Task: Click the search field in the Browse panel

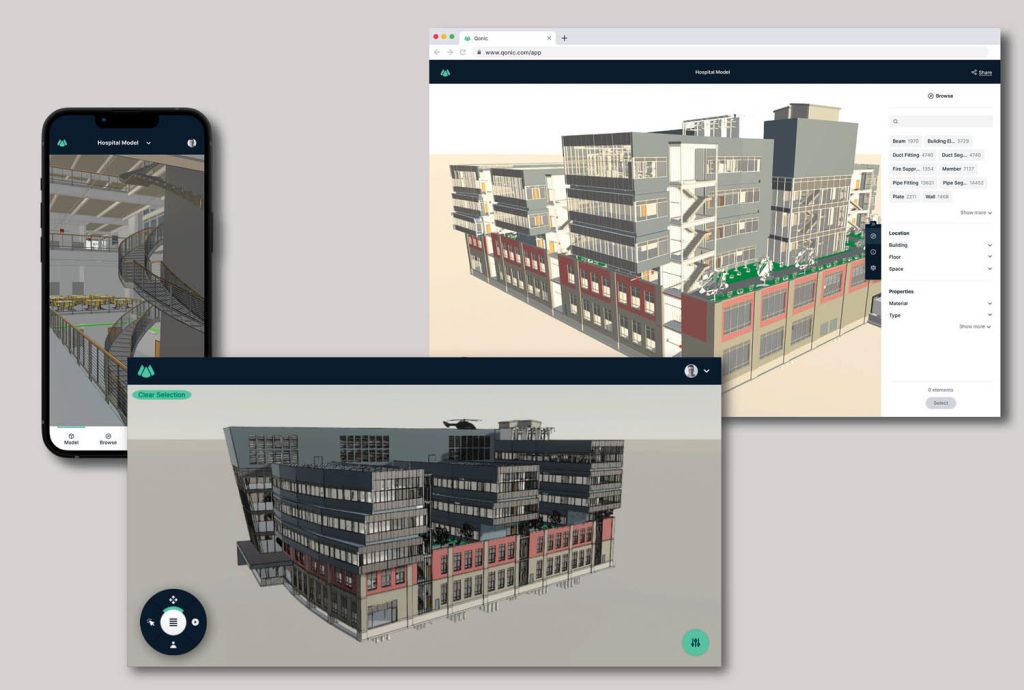Action: click(x=940, y=121)
